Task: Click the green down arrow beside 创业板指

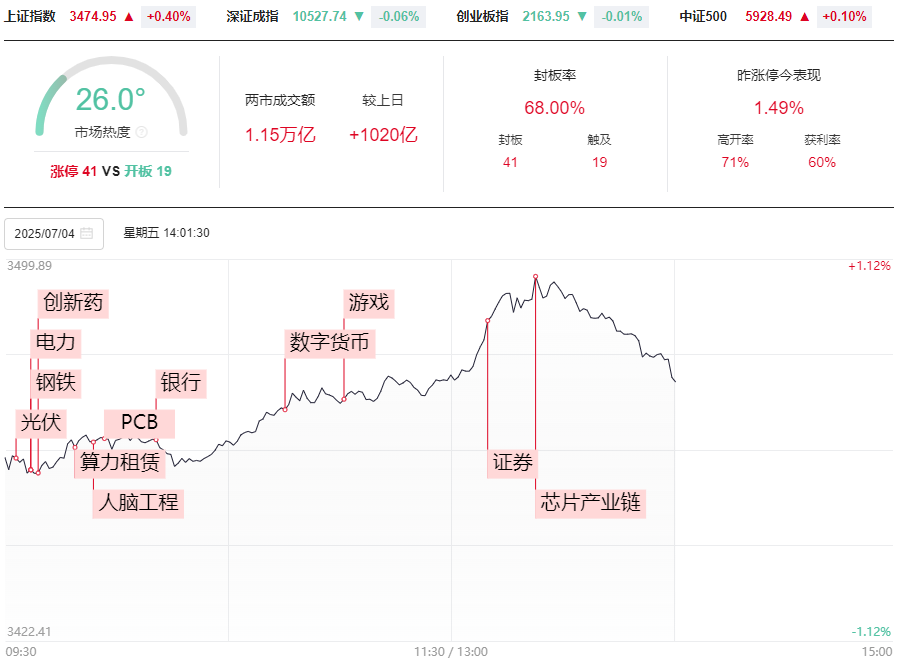Action: 581,17
